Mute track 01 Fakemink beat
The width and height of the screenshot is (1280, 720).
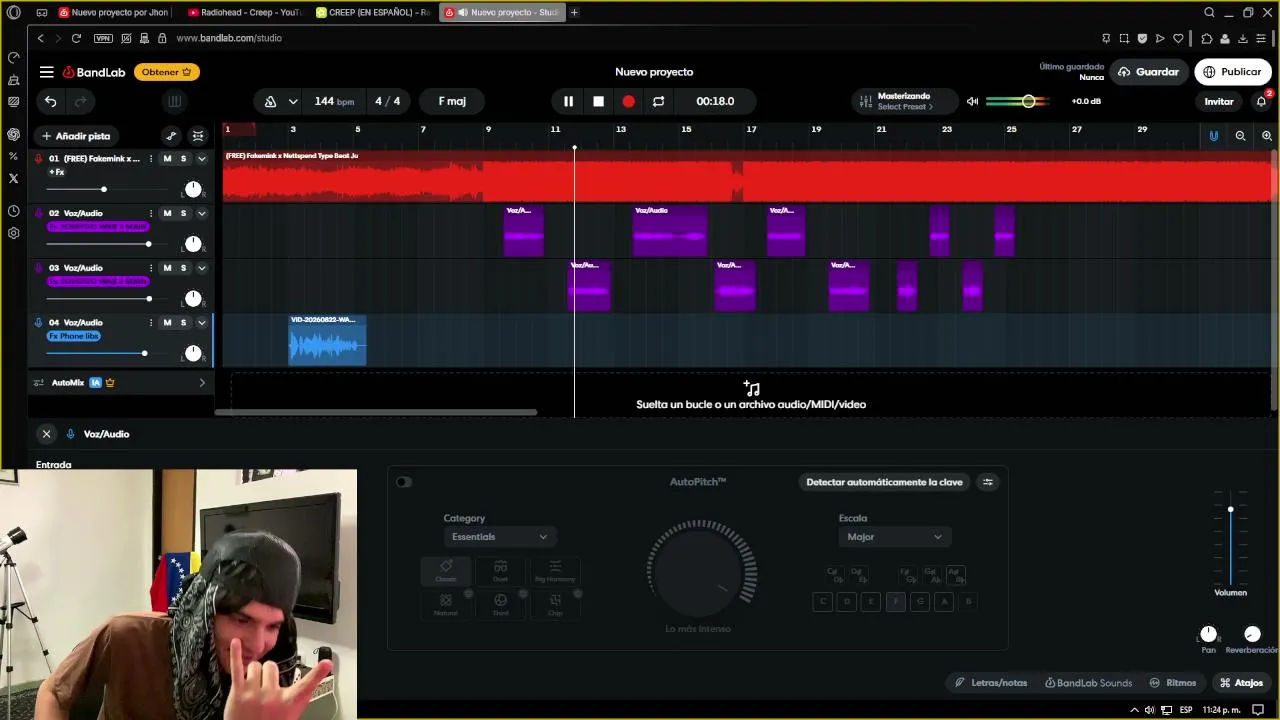(167, 159)
